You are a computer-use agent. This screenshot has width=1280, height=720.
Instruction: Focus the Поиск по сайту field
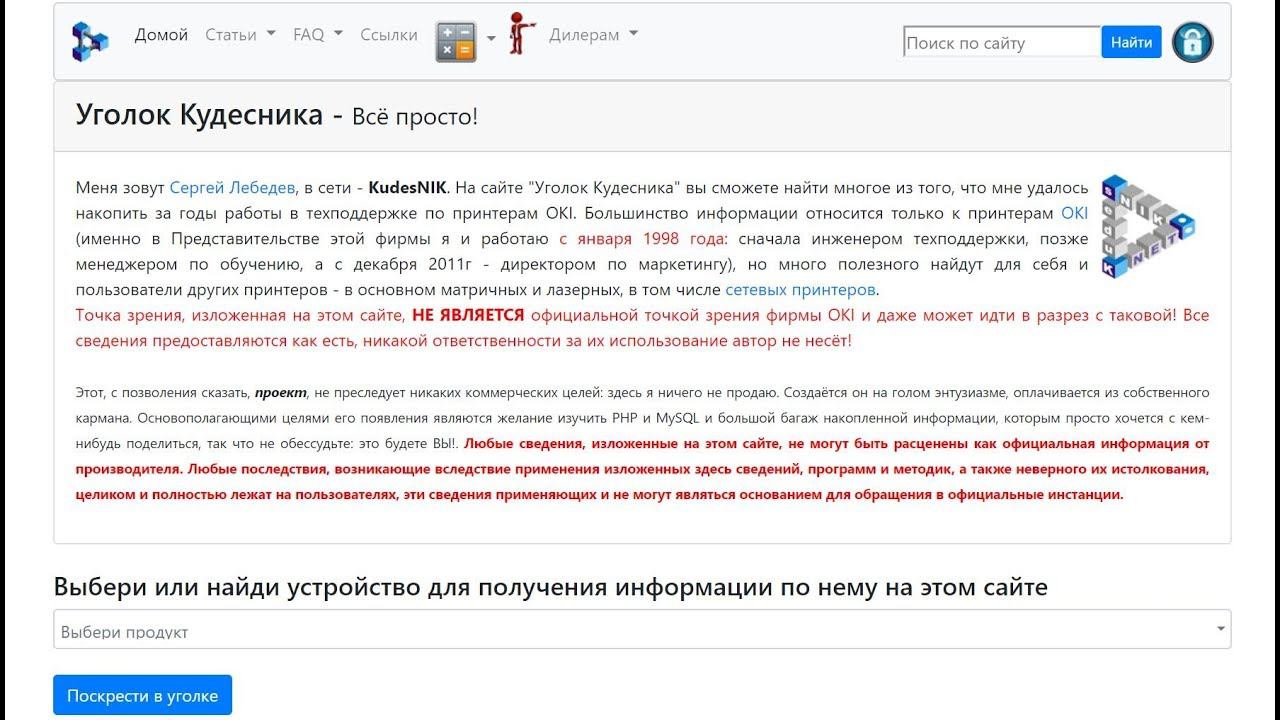click(x=1002, y=42)
